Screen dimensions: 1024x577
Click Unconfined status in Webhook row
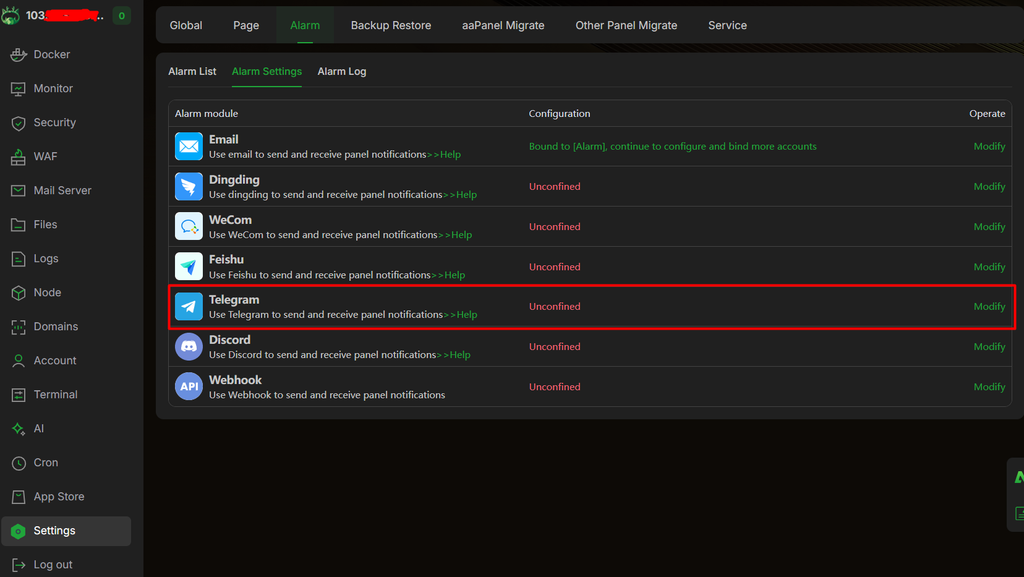click(554, 387)
